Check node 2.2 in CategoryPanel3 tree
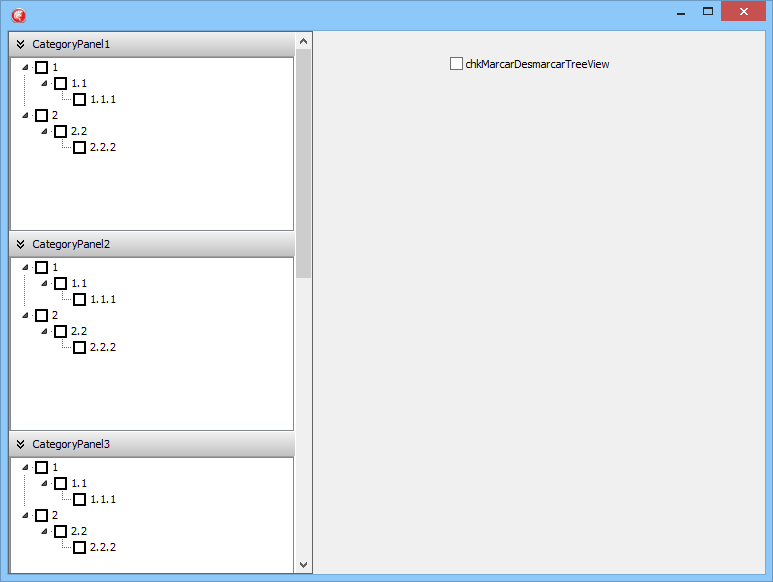The height and width of the screenshot is (582, 773). 61,532
